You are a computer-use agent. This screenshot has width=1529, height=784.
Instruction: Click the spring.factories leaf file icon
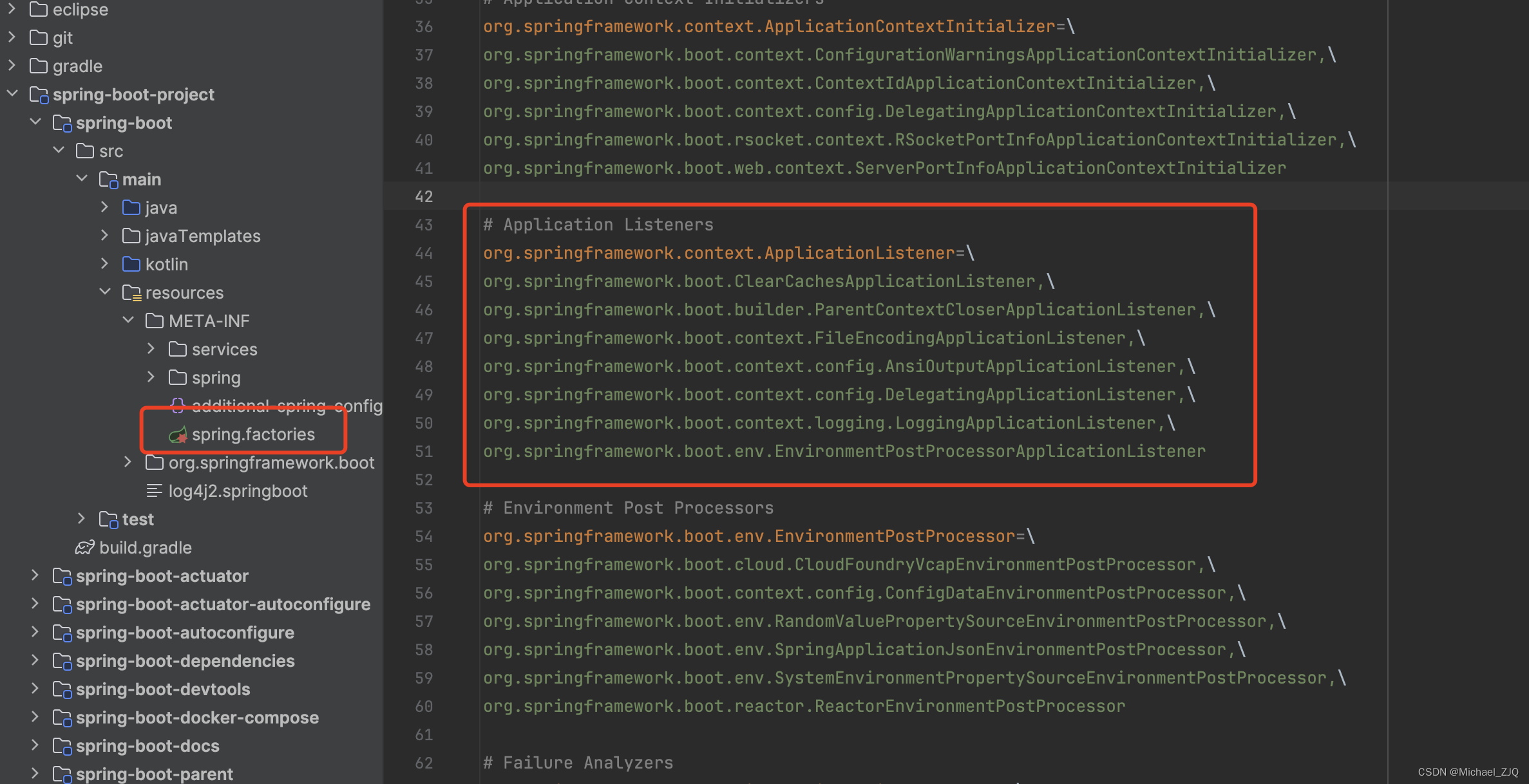[178, 434]
